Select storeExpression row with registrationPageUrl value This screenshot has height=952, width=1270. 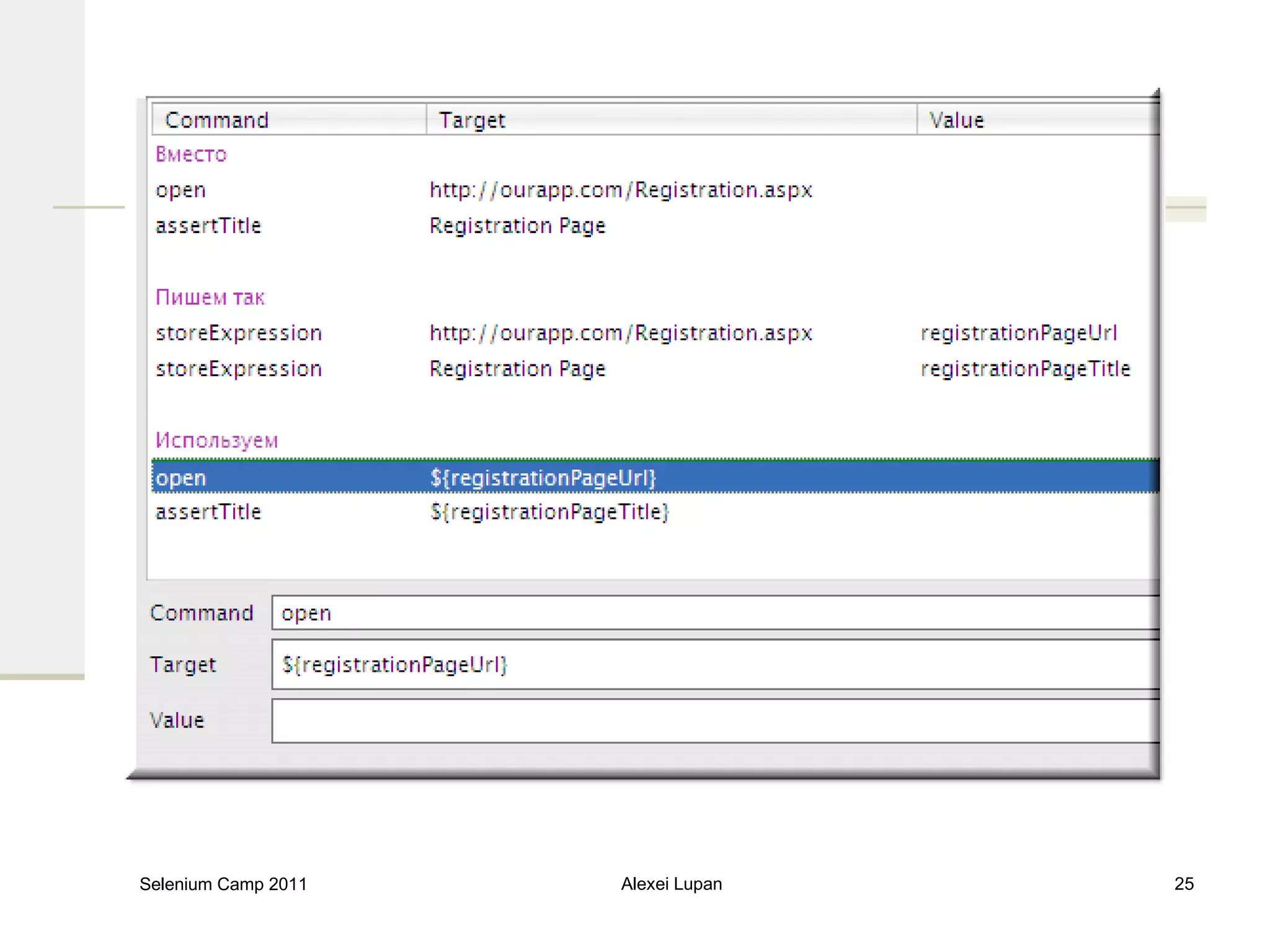tap(239, 333)
